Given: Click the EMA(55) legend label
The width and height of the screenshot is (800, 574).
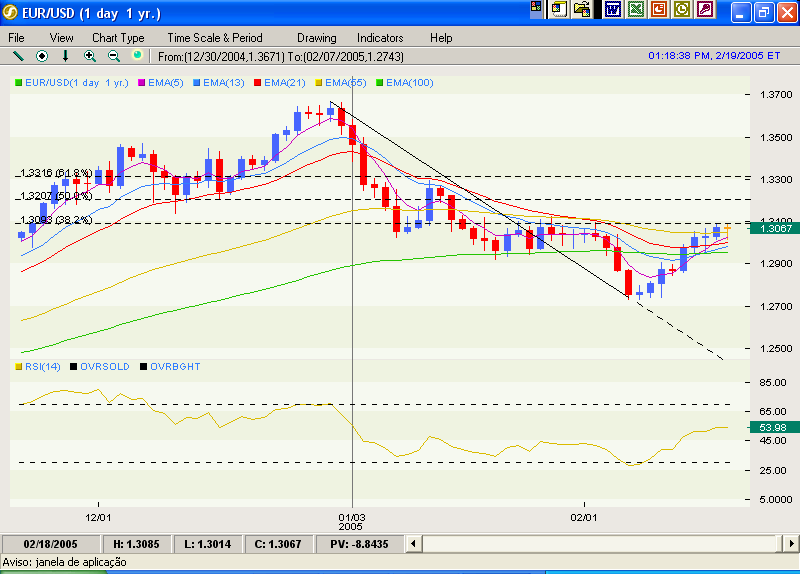Looking at the screenshot, I should coord(345,83).
